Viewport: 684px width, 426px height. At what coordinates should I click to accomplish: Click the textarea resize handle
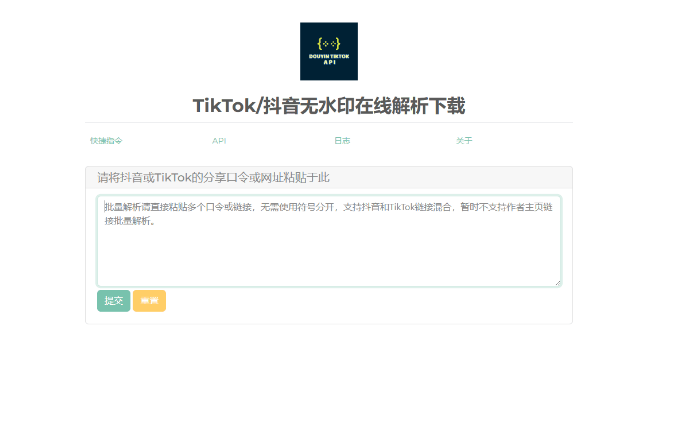(x=557, y=283)
